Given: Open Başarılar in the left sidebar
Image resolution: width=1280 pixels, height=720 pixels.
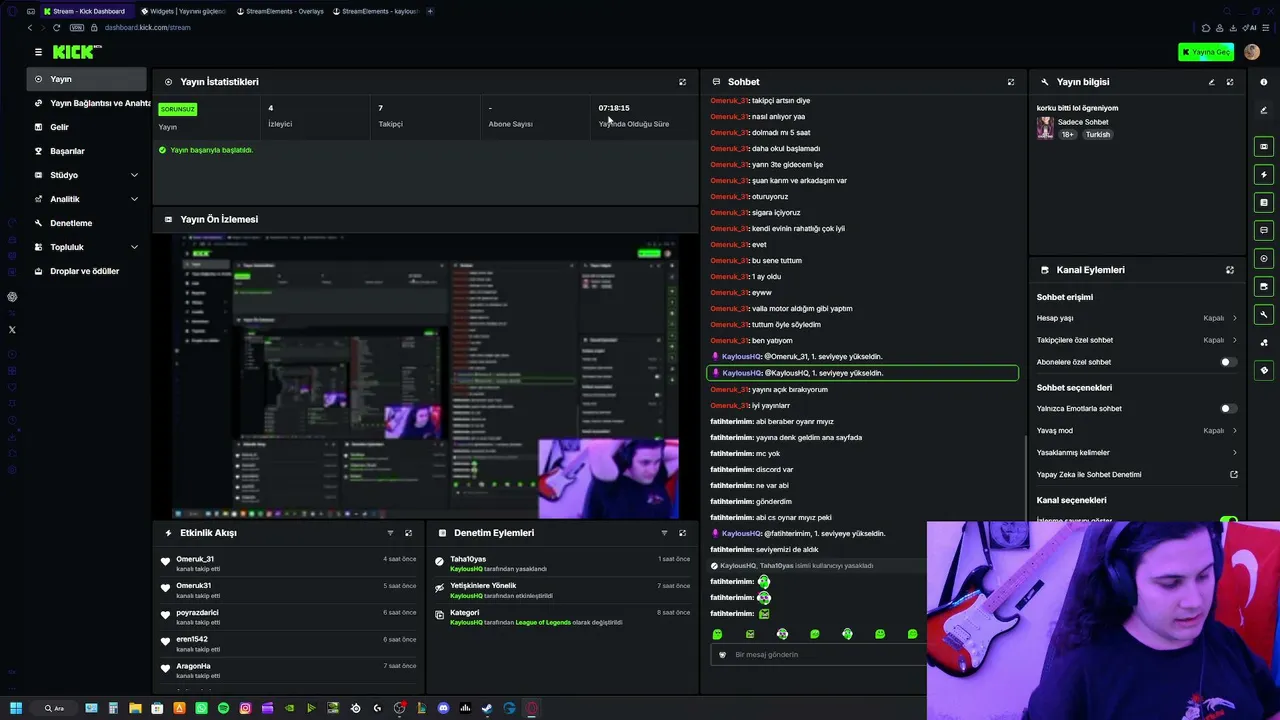Looking at the screenshot, I should [x=87, y=151].
